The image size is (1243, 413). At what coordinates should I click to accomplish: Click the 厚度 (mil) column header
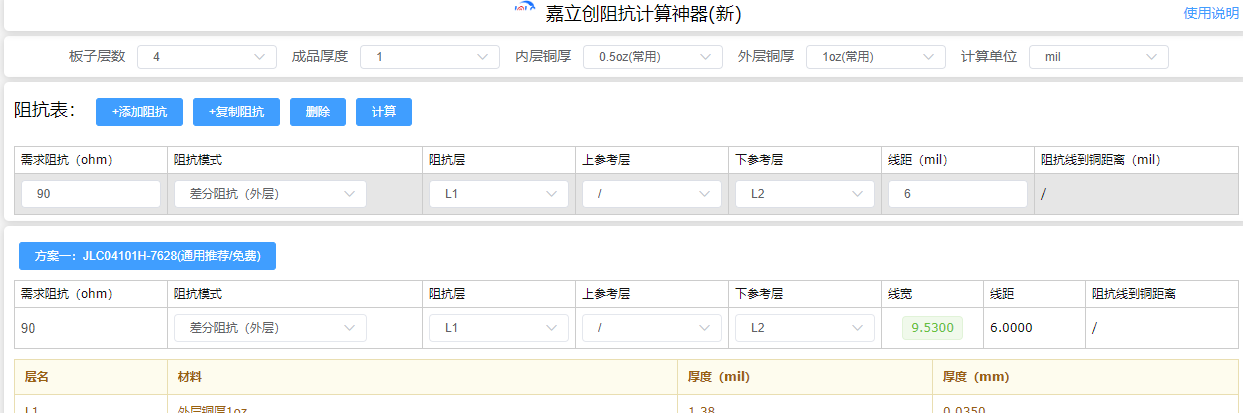pyautogui.click(x=719, y=377)
